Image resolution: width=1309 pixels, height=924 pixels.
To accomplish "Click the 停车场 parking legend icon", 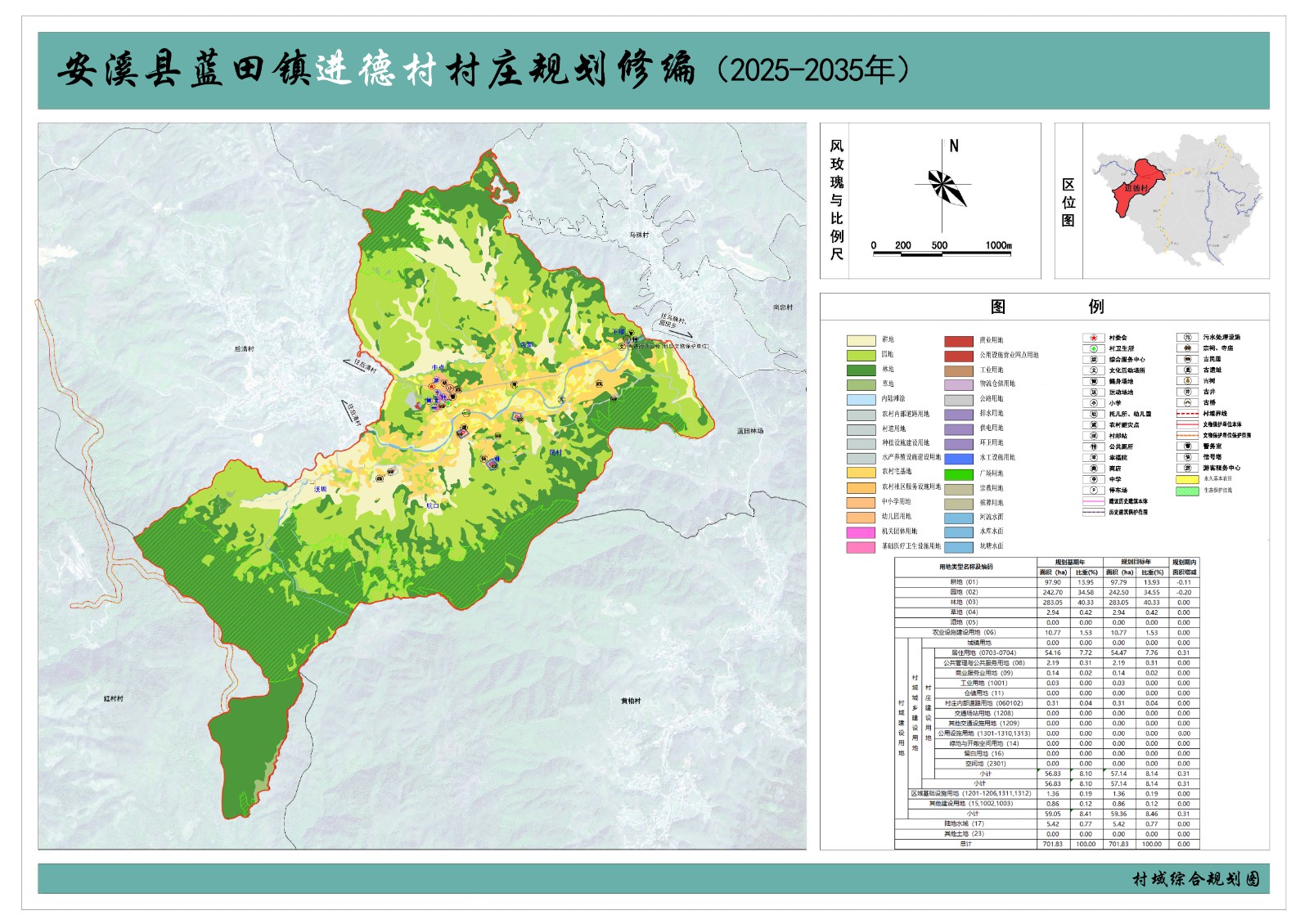I will (x=1093, y=490).
